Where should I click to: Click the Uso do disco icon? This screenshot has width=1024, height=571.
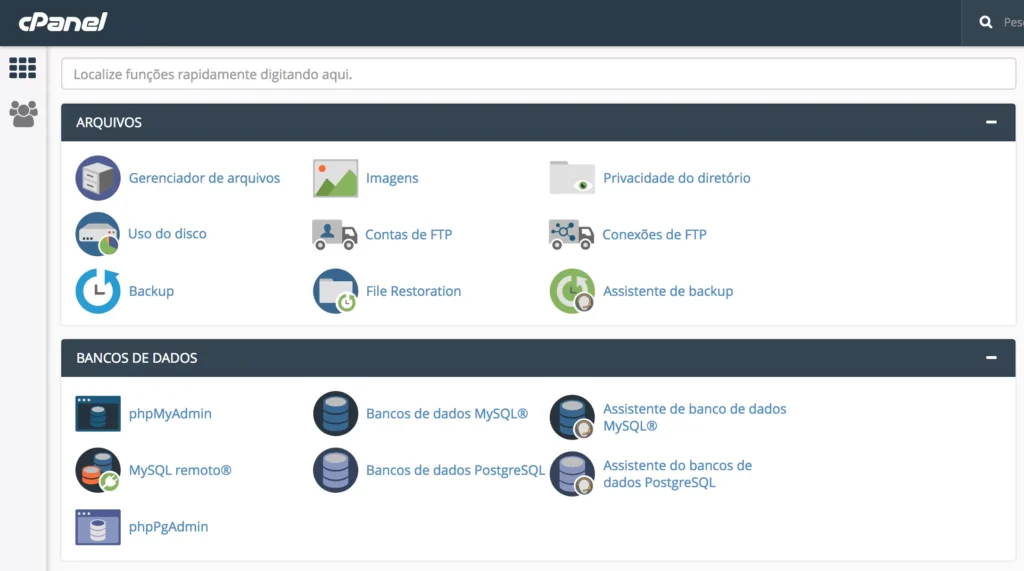98,234
